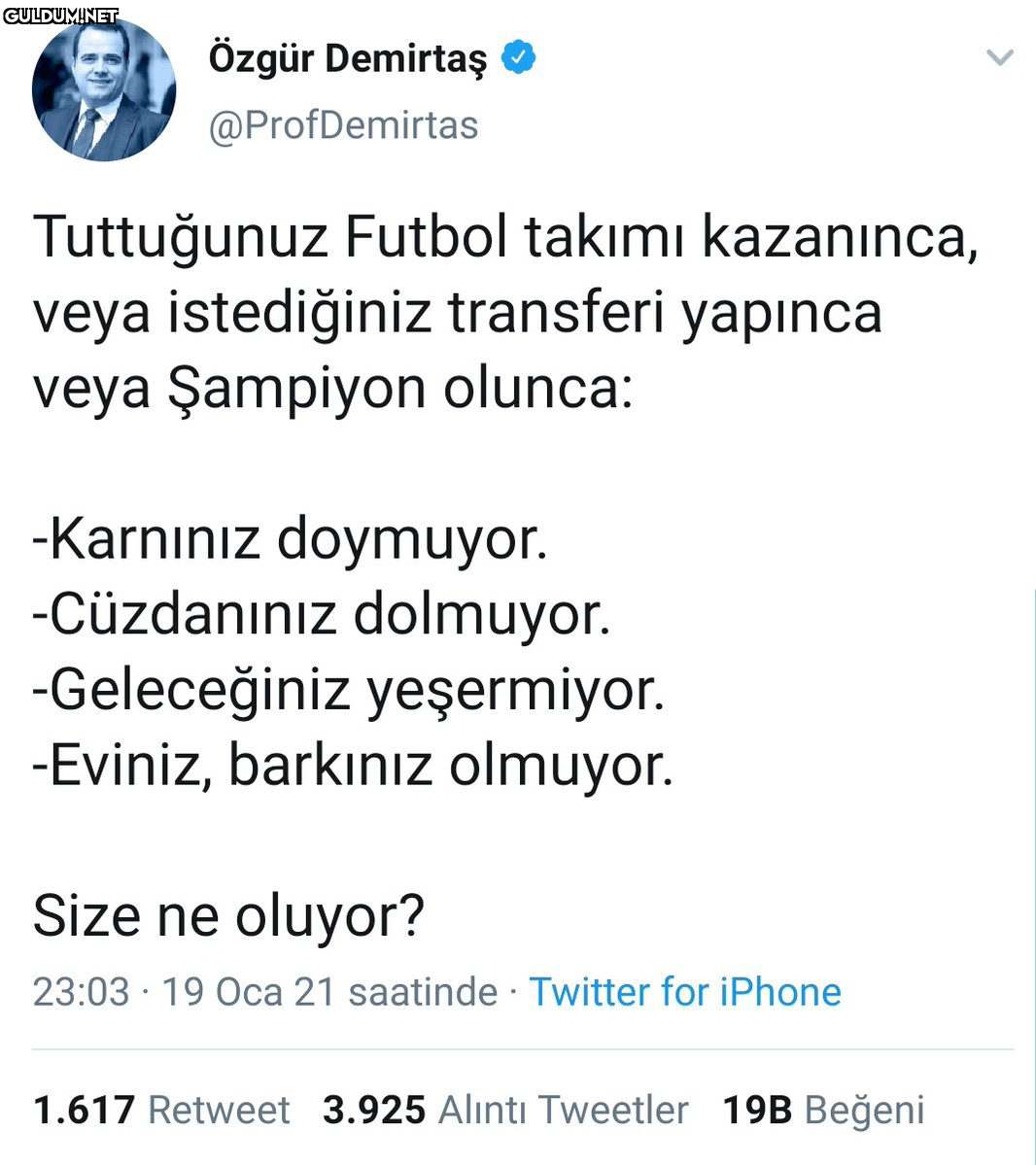This screenshot has height=1165, width=1036.
Task: Click the GULDUM.NET watermark logo
Action: point(60,16)
